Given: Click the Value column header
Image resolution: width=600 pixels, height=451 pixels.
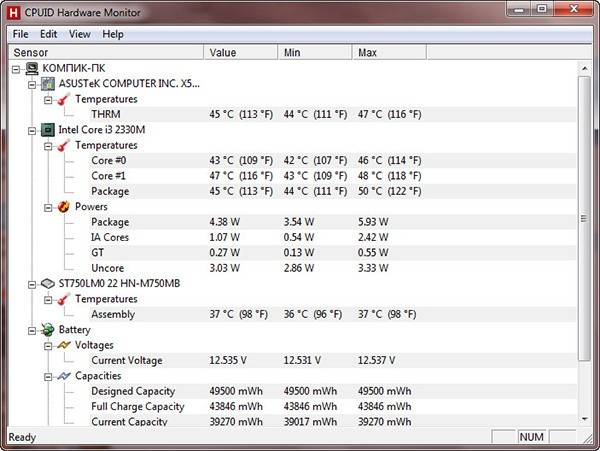Looking at the screenshot, I should (241, 51).
